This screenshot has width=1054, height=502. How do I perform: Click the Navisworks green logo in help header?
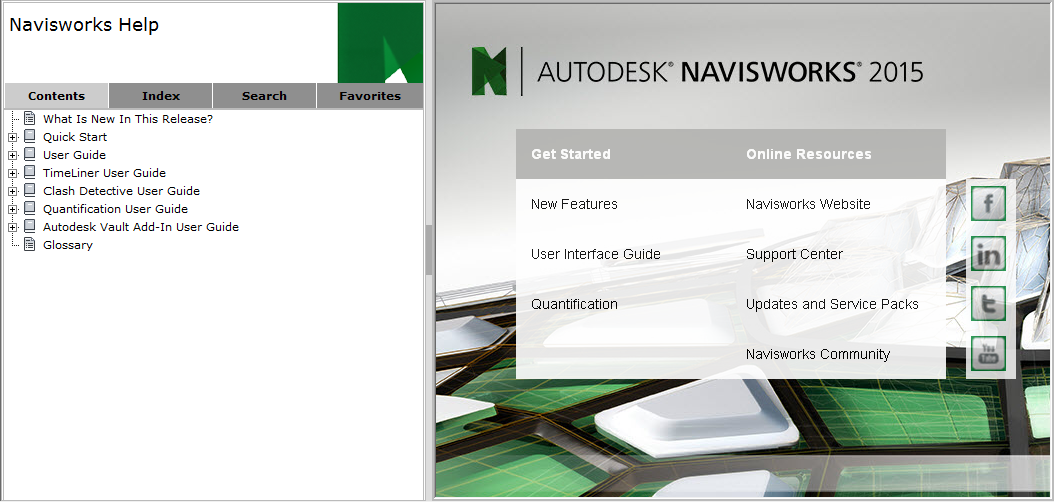pos(380,42)
